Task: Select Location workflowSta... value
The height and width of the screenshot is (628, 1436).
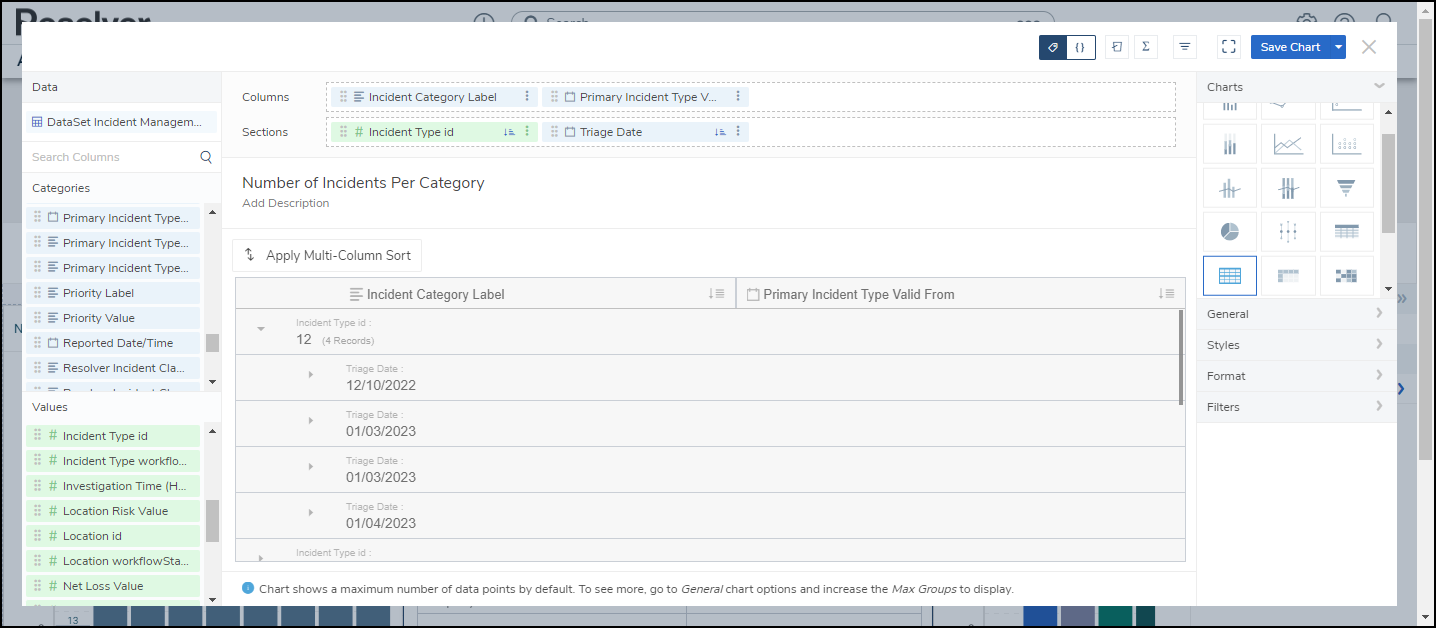Action: tap(113, 561)
